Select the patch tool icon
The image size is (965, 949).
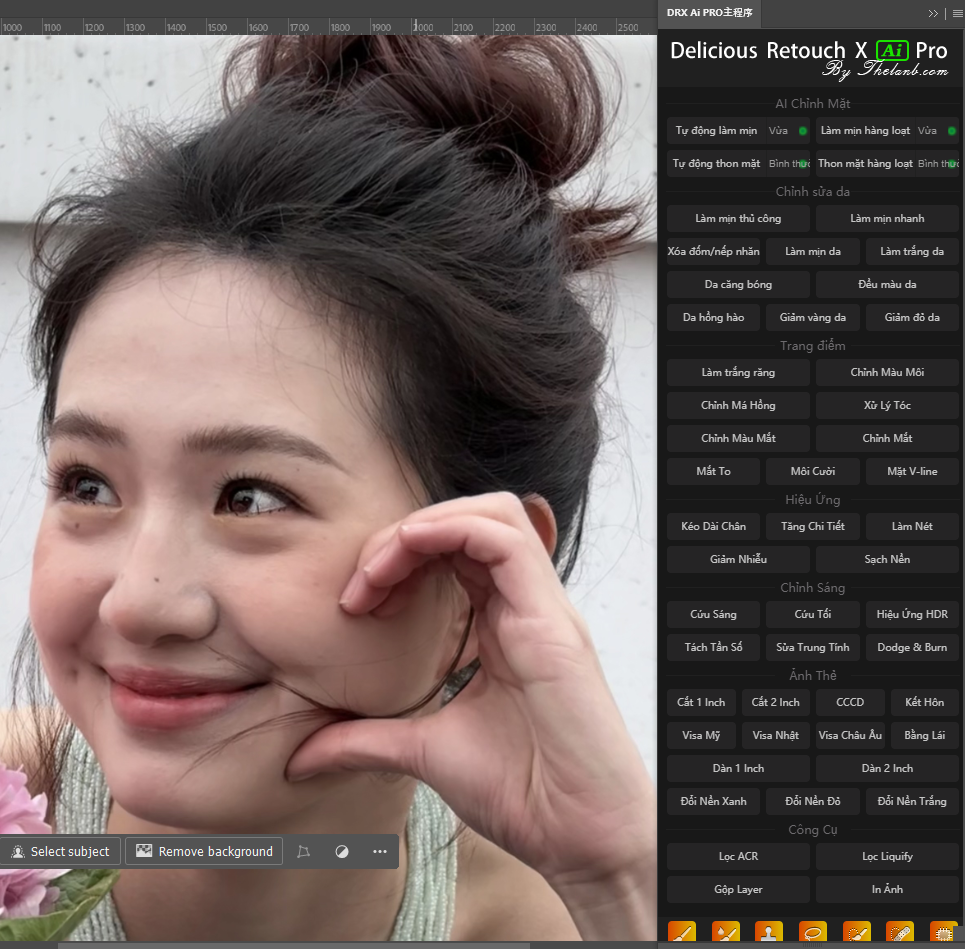pyautogui.click(x=943, y=932)
